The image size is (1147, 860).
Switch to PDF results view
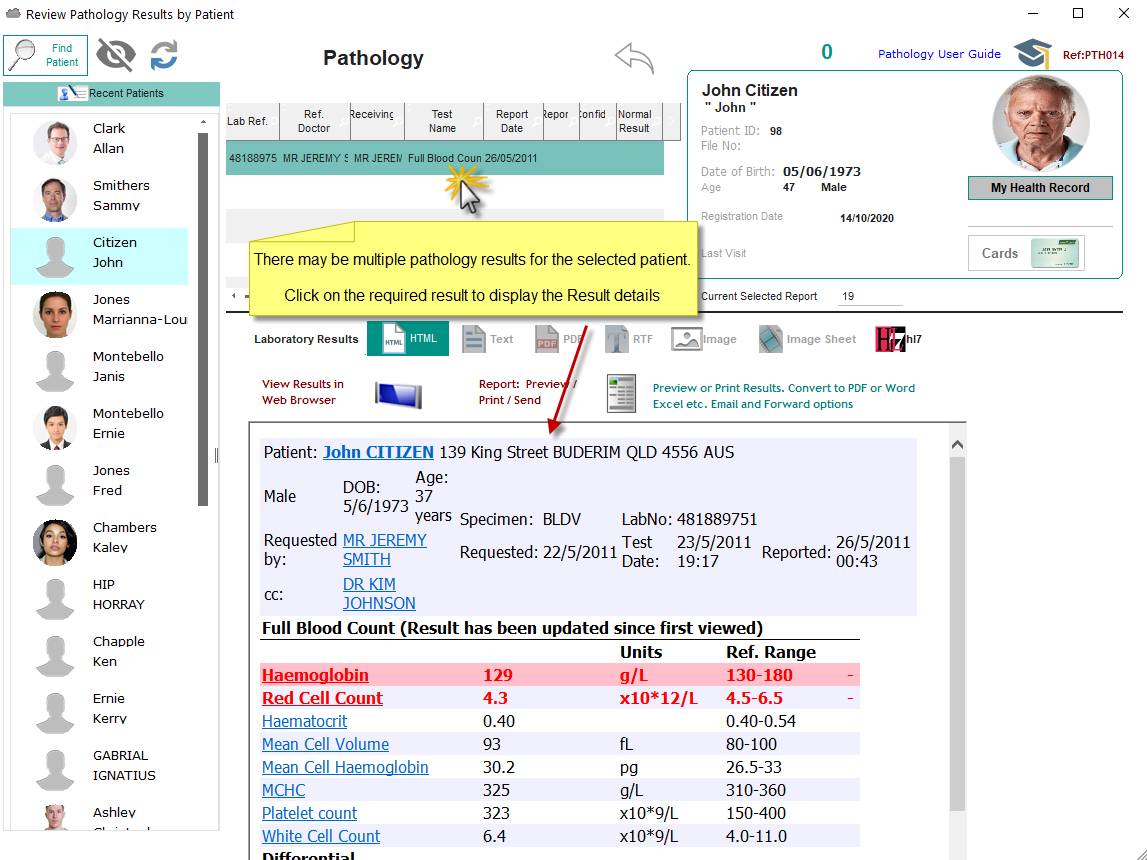click(x=559, y=339)
